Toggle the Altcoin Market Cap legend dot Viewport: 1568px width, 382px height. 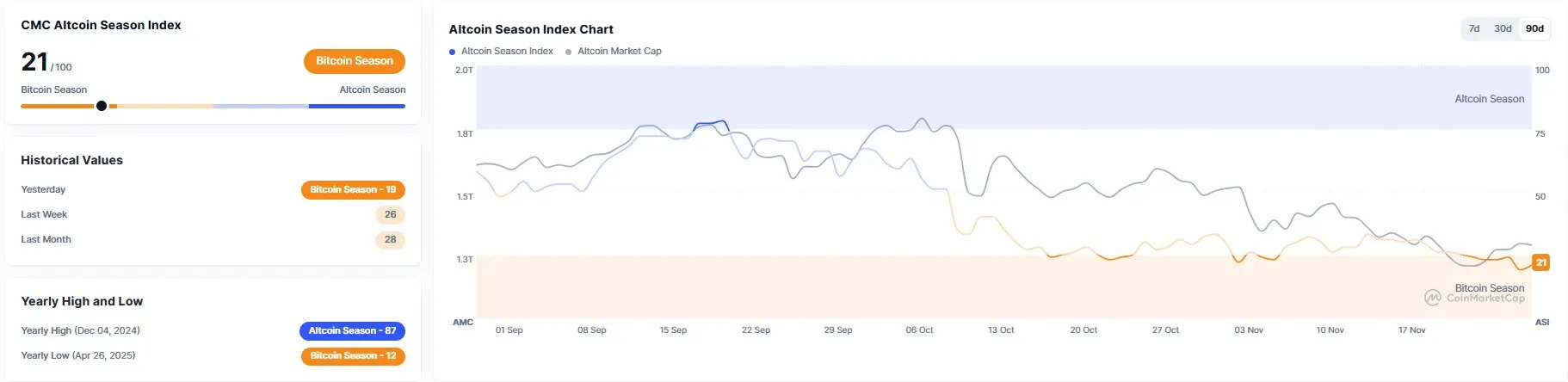[569, 52]
